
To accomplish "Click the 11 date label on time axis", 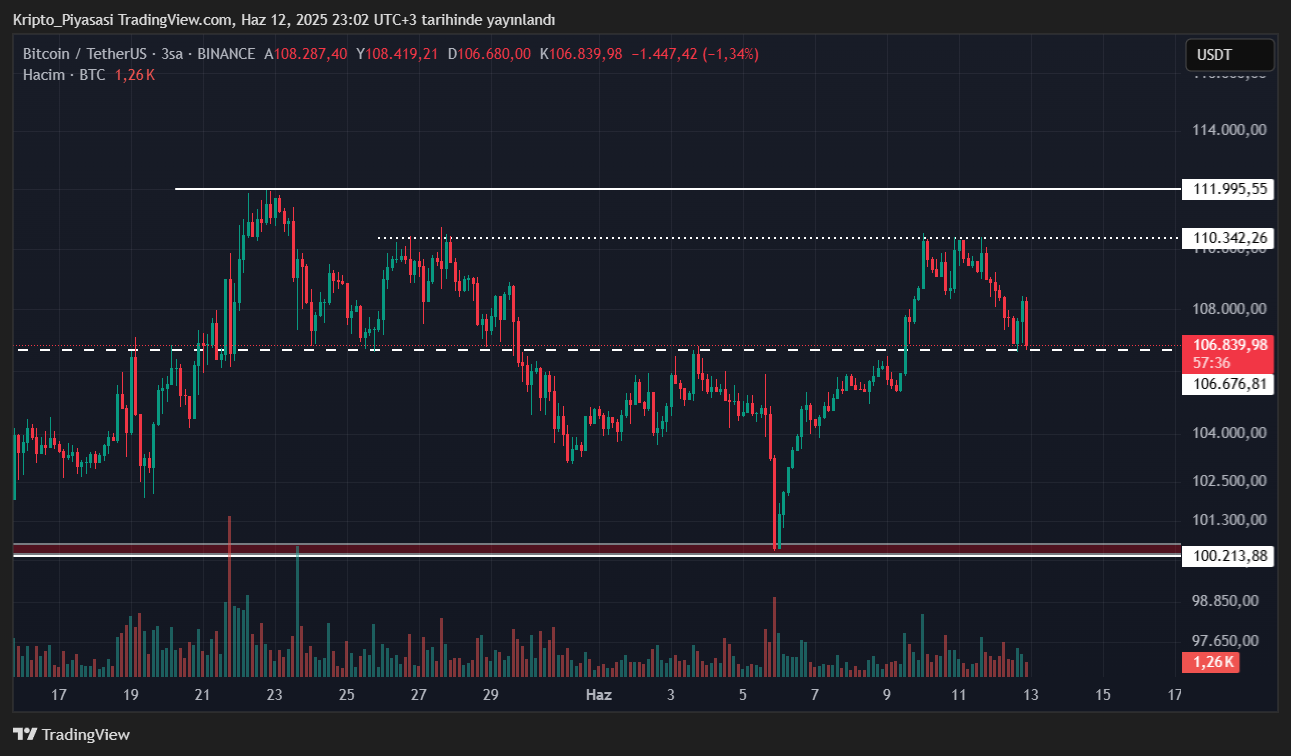I will coord(958,695).
